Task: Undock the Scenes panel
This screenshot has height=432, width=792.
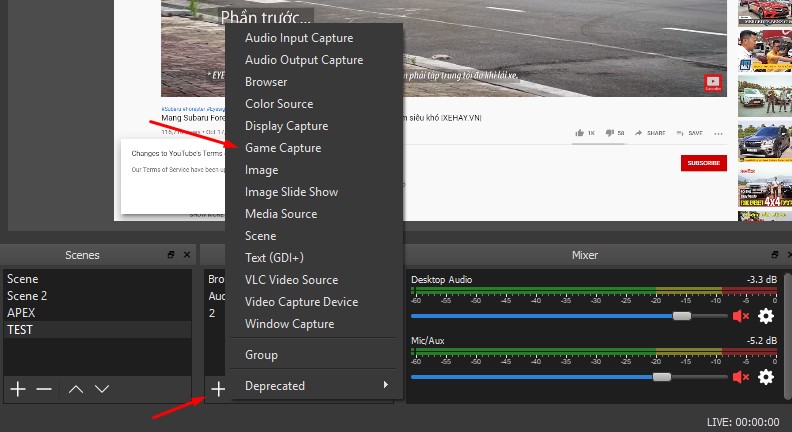Action: coord(171,255)
